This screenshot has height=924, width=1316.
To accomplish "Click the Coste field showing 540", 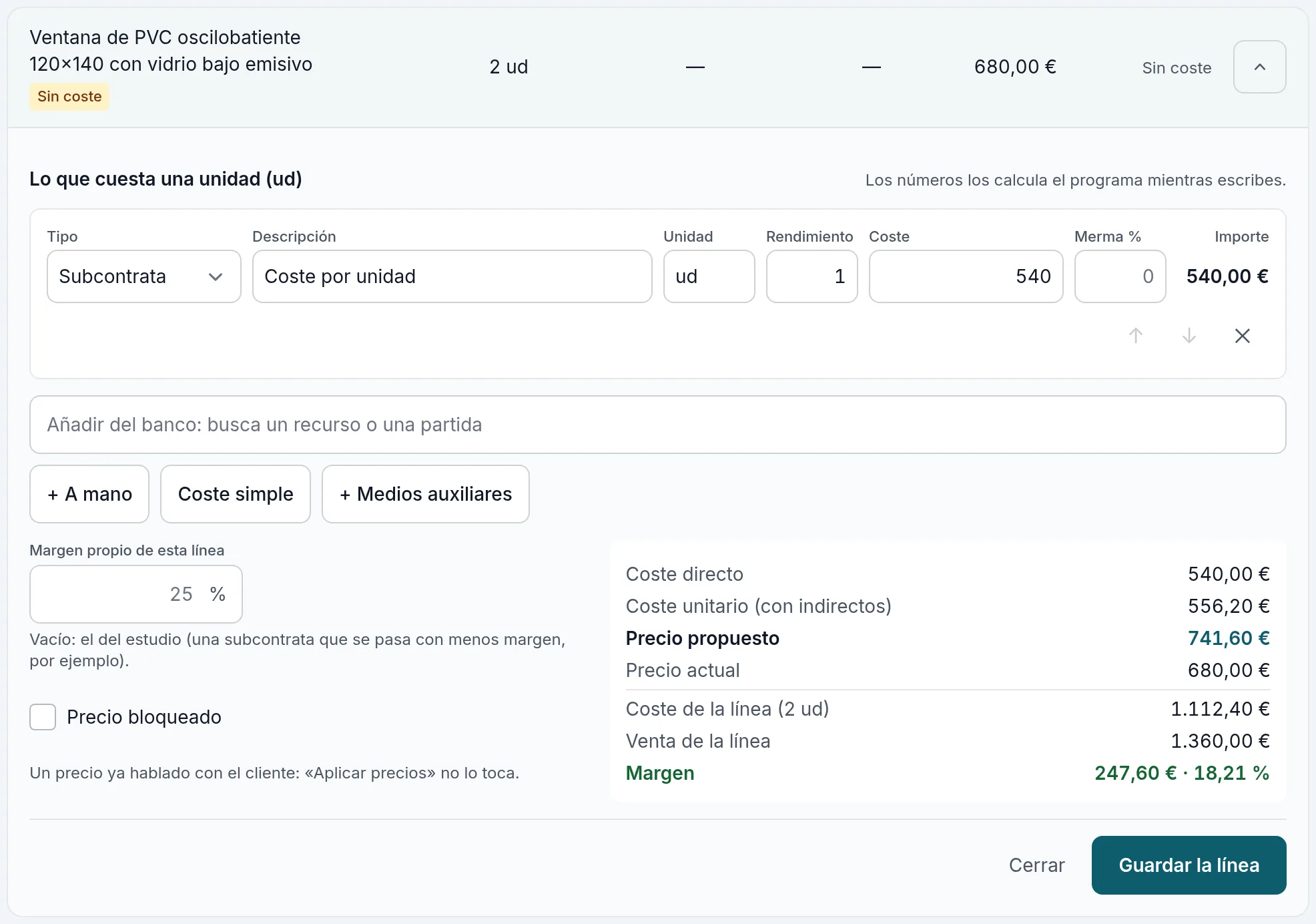I will tap(966, 276).
